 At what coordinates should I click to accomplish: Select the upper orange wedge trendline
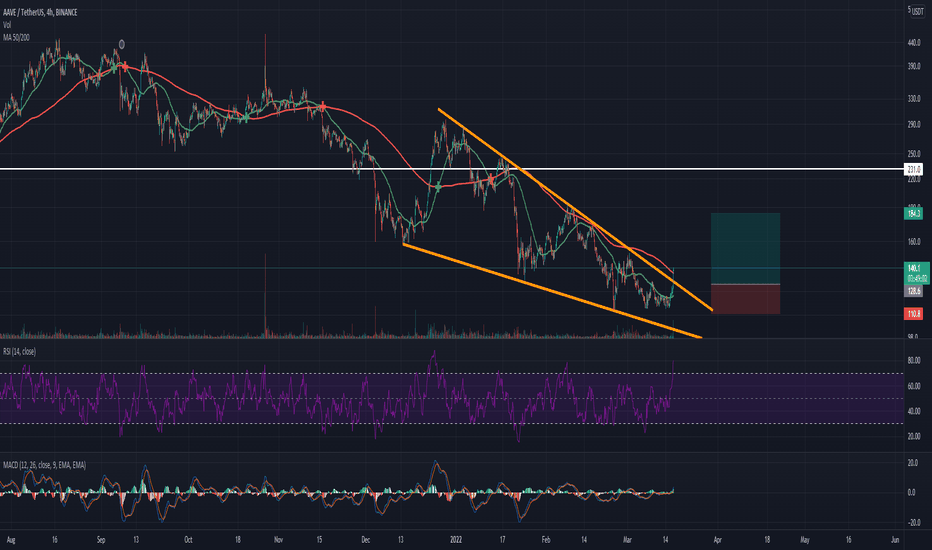pos(575,209)
